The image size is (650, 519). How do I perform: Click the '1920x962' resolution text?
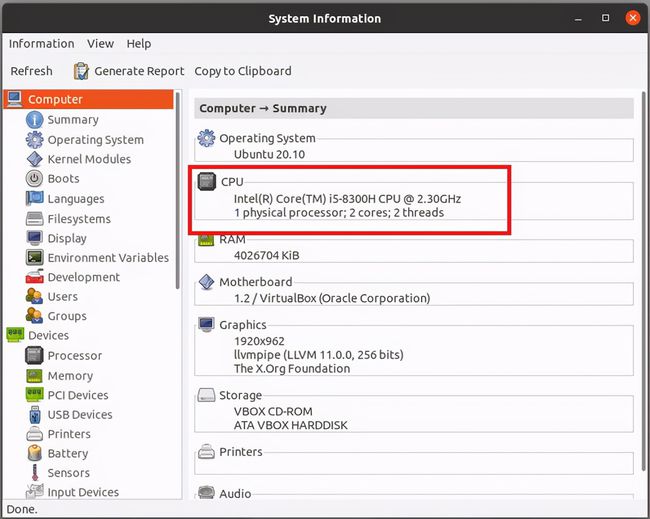pyautogui.click(x=260, y=341)
